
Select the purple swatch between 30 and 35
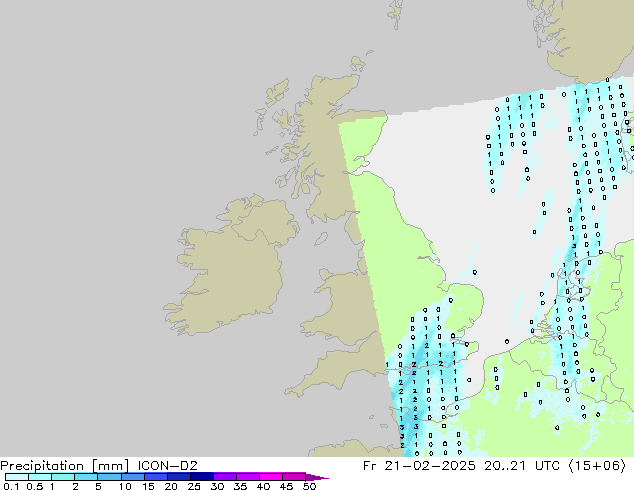coord(224,477)
